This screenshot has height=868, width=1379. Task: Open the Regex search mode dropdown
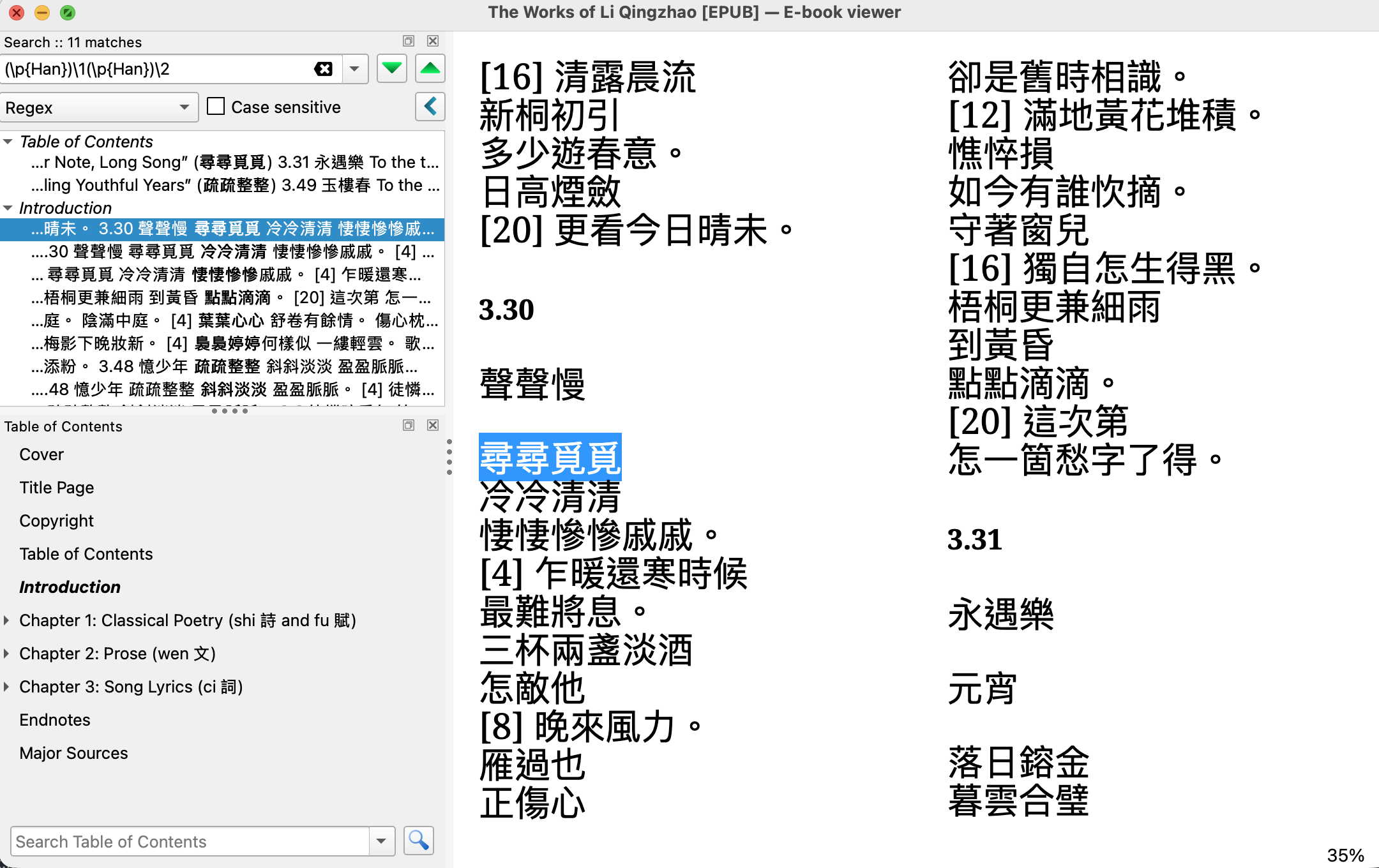(98, 107)
